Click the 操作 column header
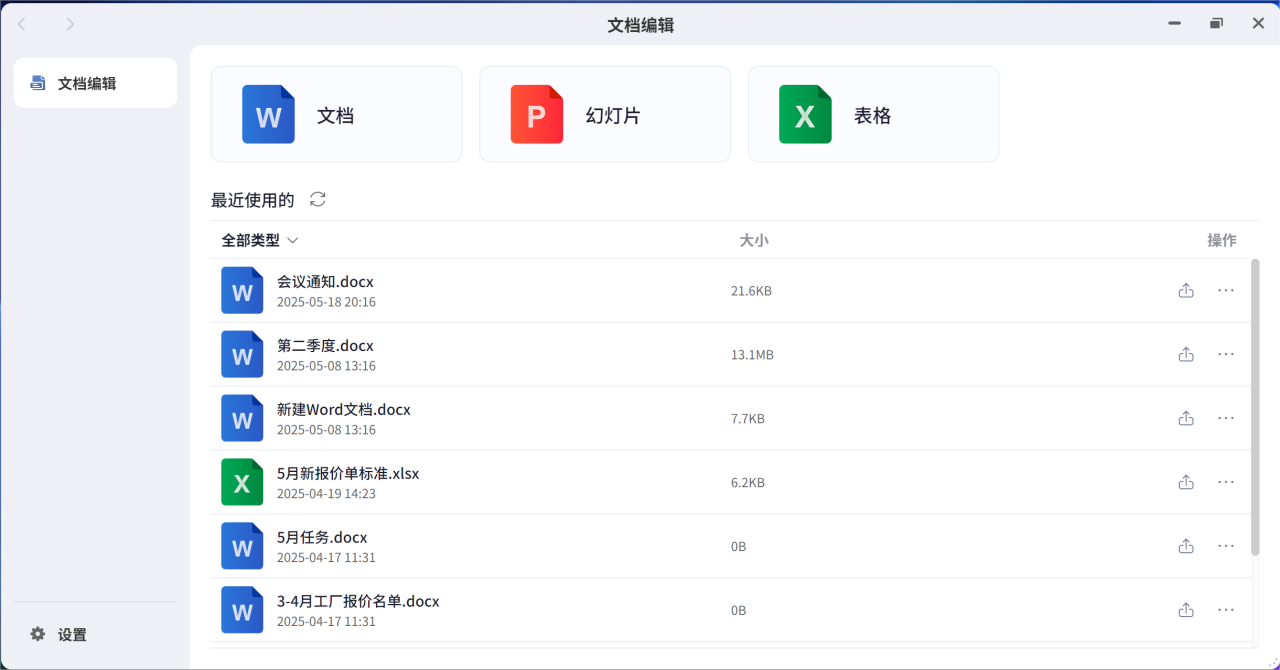 (1221, 240)
